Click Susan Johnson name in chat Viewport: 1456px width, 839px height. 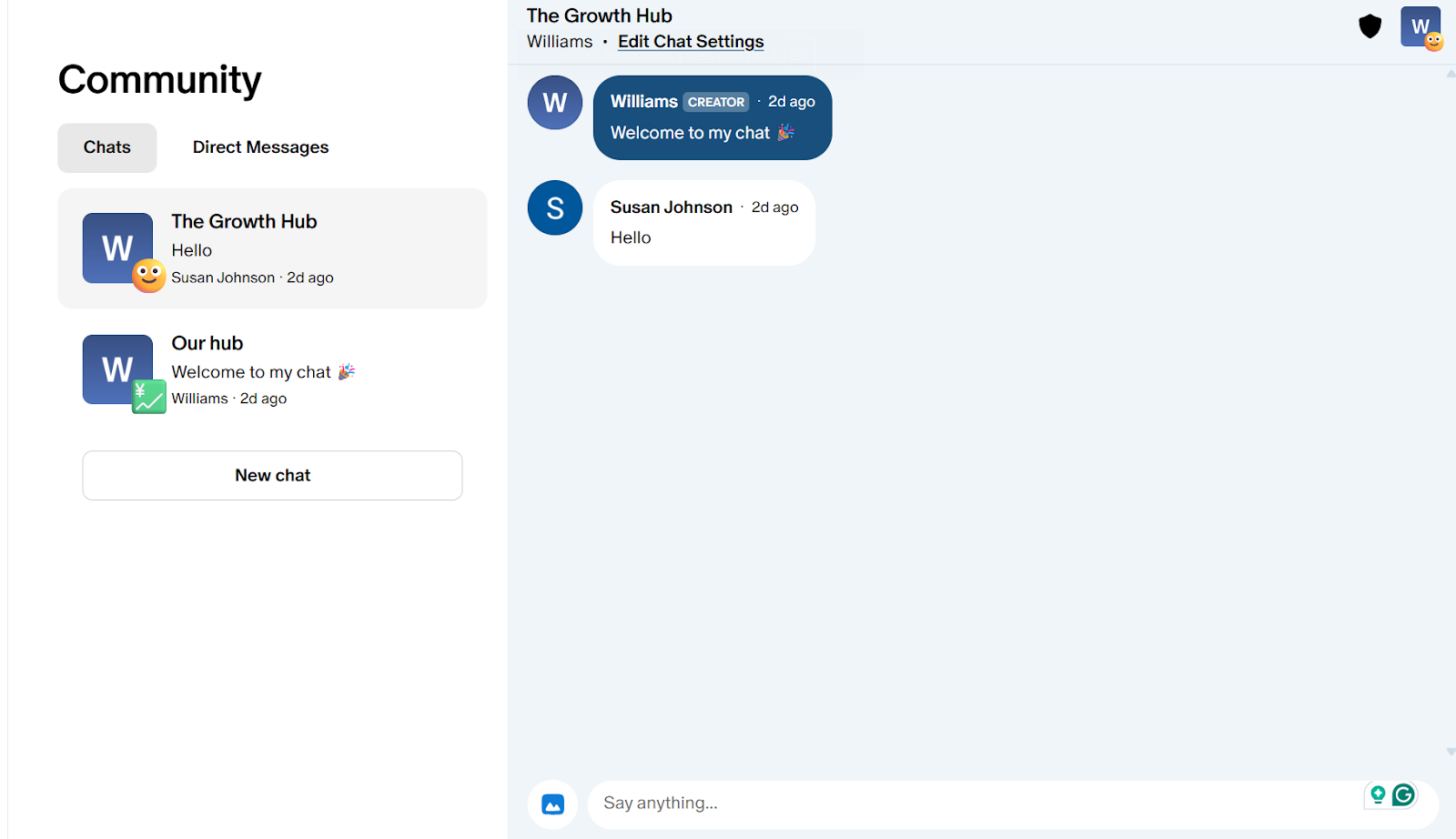click(672, 207)
